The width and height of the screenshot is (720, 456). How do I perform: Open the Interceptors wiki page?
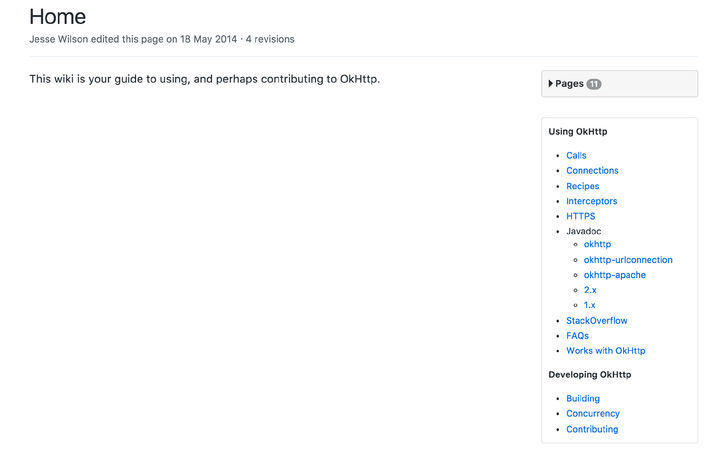pos(591,201)
